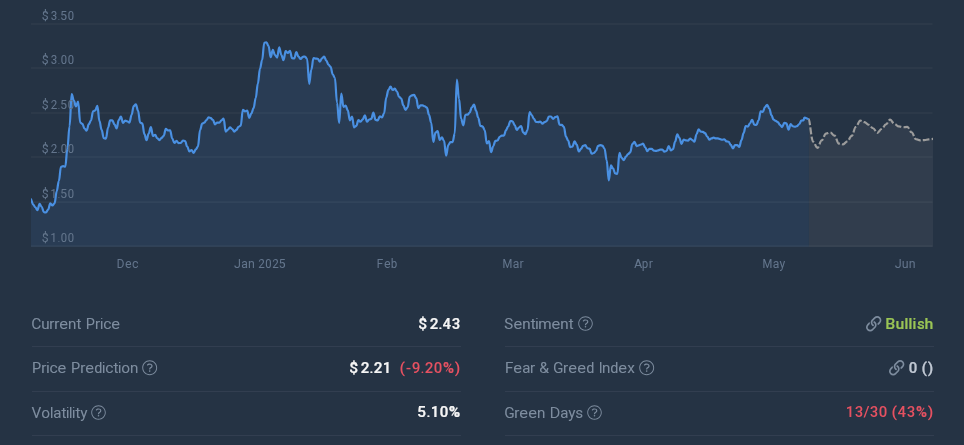Click the info icon beside Price Prediction

pyautogui.click(x=150, y=368)
